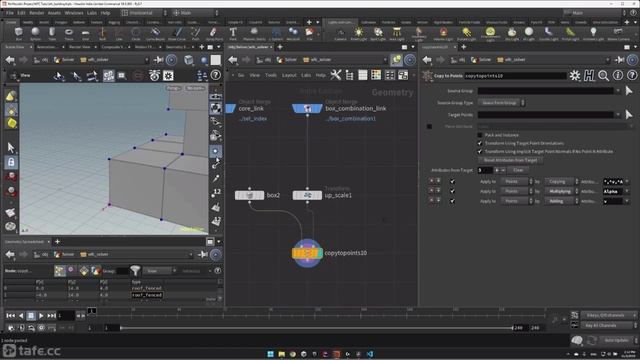Viewport: 640px width, 360px height.
Task: Open the node info (i) icon in parameter pane
Action: click(618, 76)
